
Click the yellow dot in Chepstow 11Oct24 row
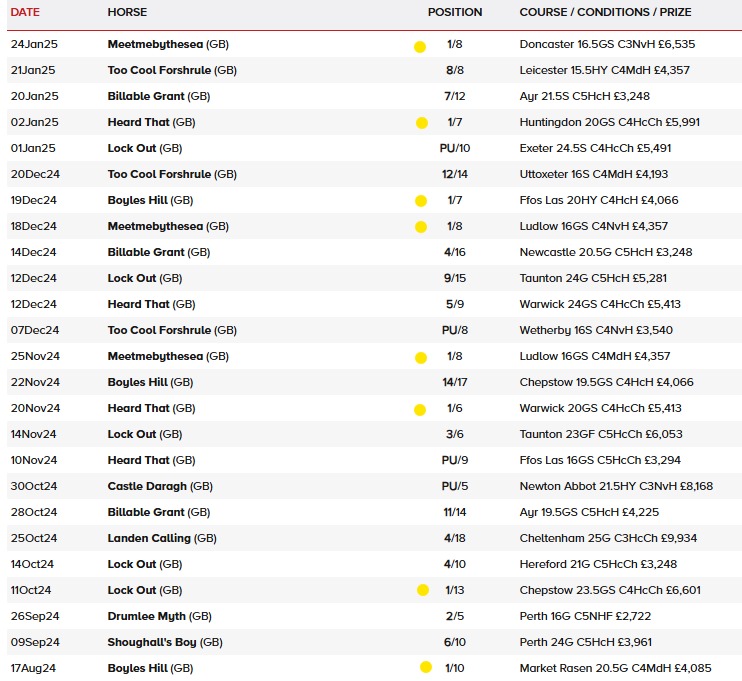(x=423, y=590)
